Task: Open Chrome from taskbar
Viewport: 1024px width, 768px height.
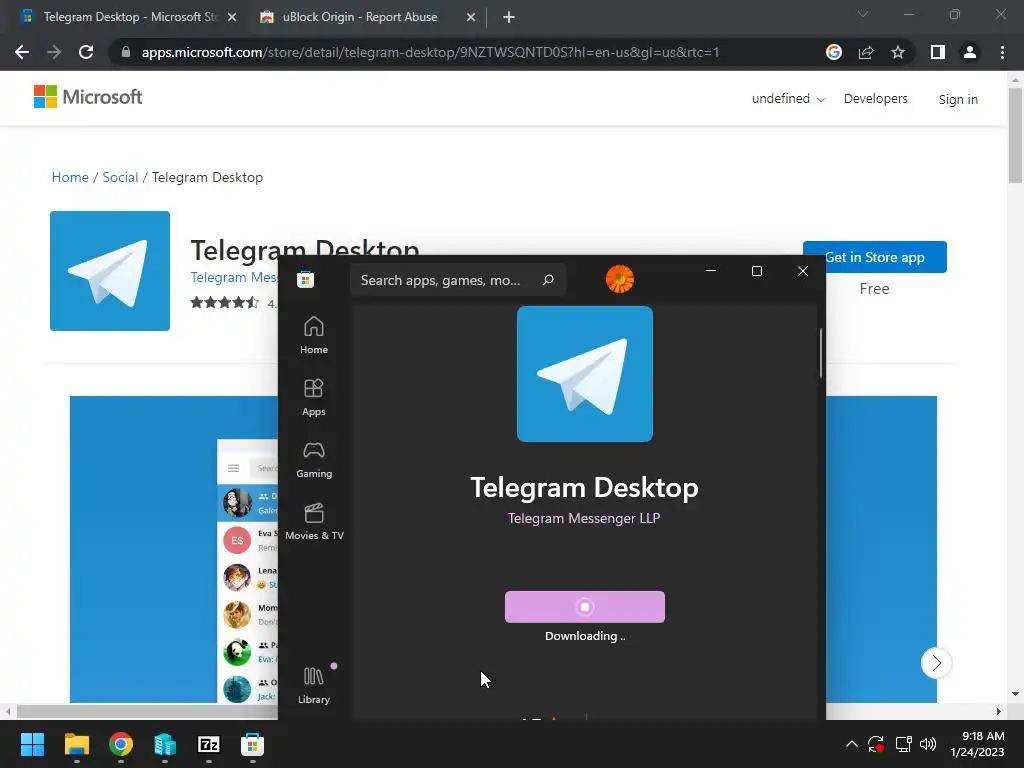Action: pos(121,744)
